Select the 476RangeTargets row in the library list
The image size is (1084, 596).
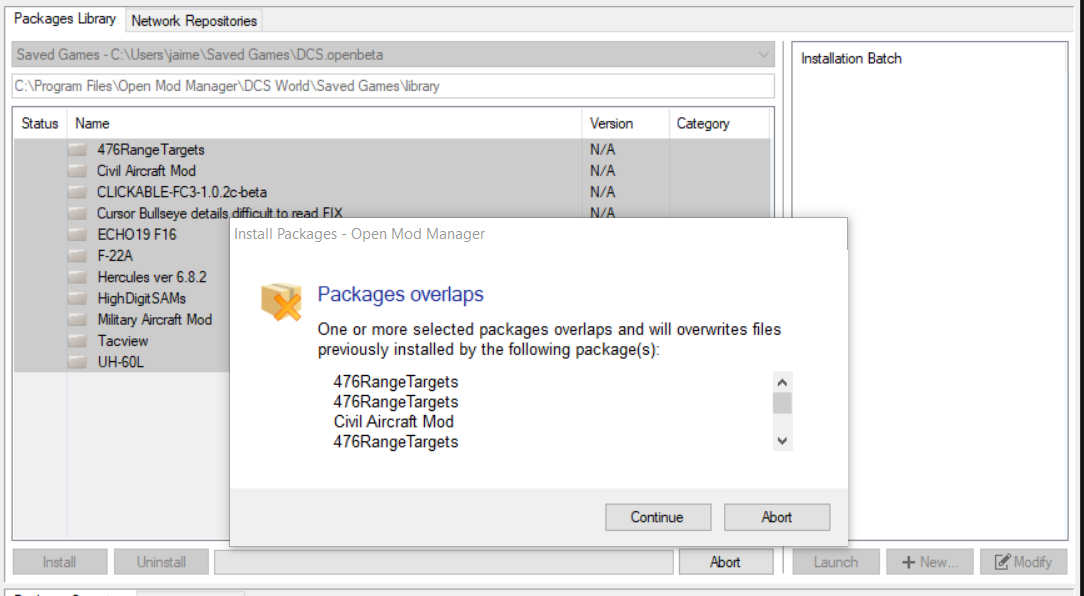391,149
